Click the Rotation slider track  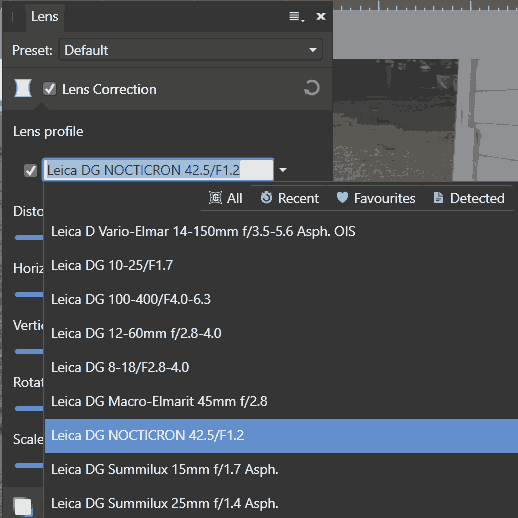click(29, 408)
